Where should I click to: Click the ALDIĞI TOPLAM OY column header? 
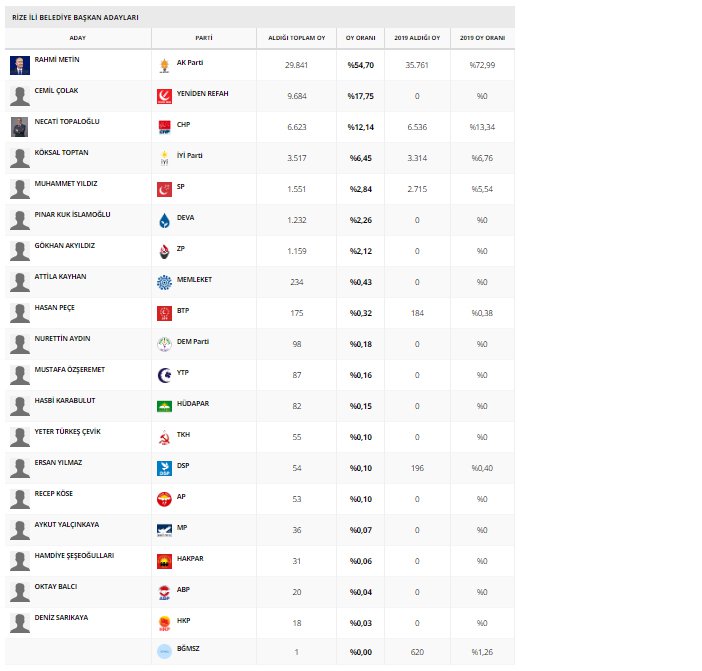point(296,37)
